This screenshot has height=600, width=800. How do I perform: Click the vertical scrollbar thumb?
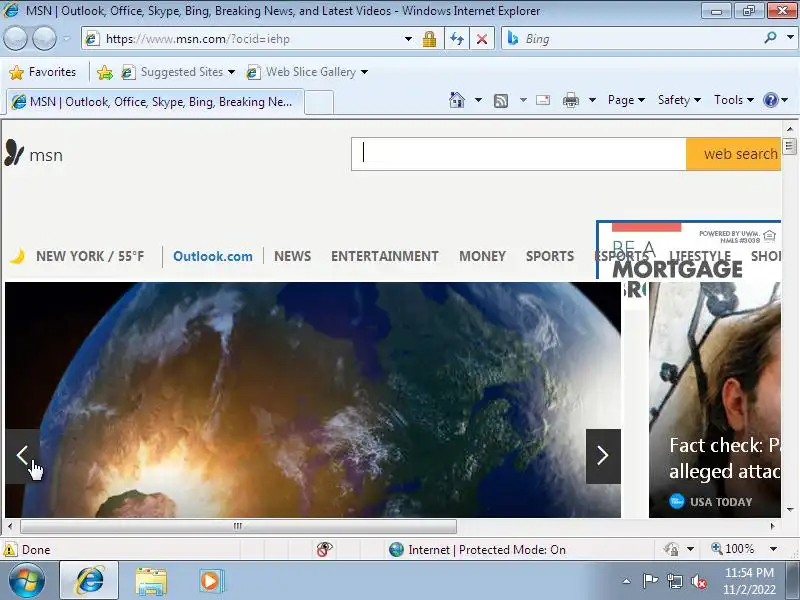(790, 147)
